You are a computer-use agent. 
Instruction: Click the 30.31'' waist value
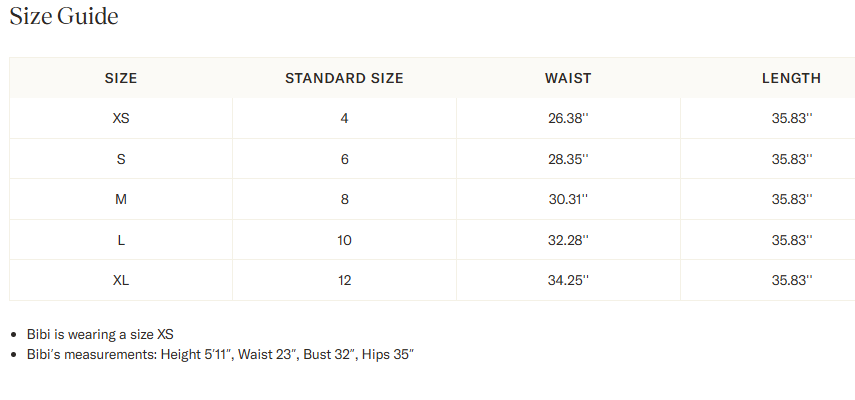(x=568, y=199)
